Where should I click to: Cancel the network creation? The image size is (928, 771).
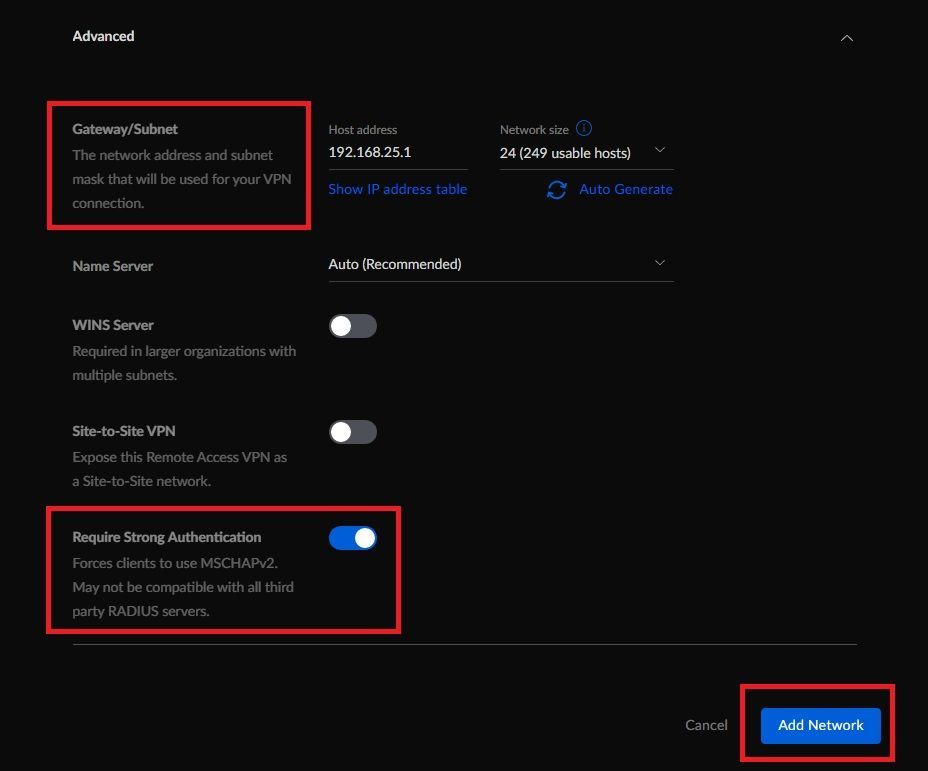pos(706,725)
